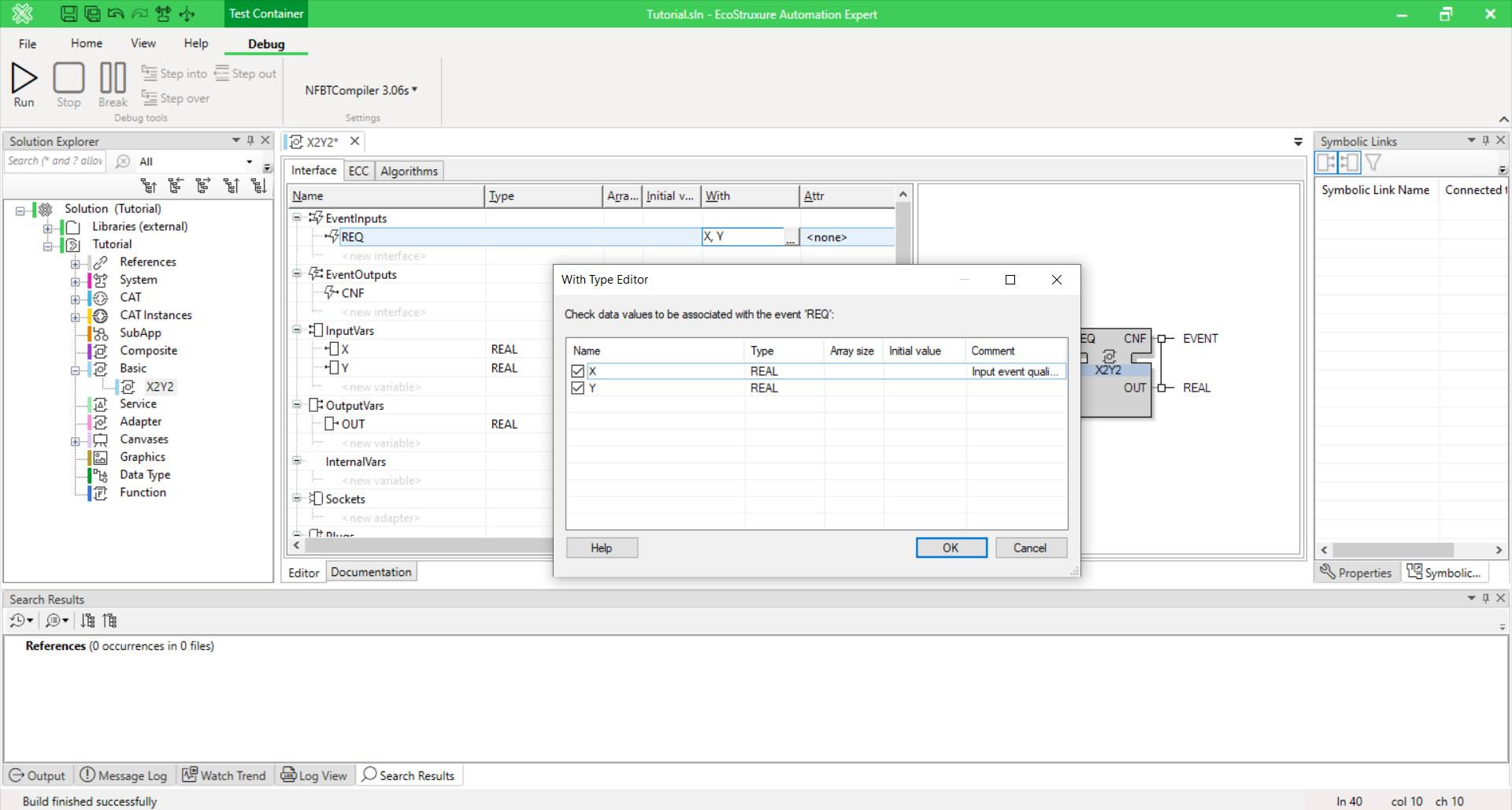The image size is (1512, 810).
Task: Expand the CAT Instances node
Action: (x=75, y=317)
